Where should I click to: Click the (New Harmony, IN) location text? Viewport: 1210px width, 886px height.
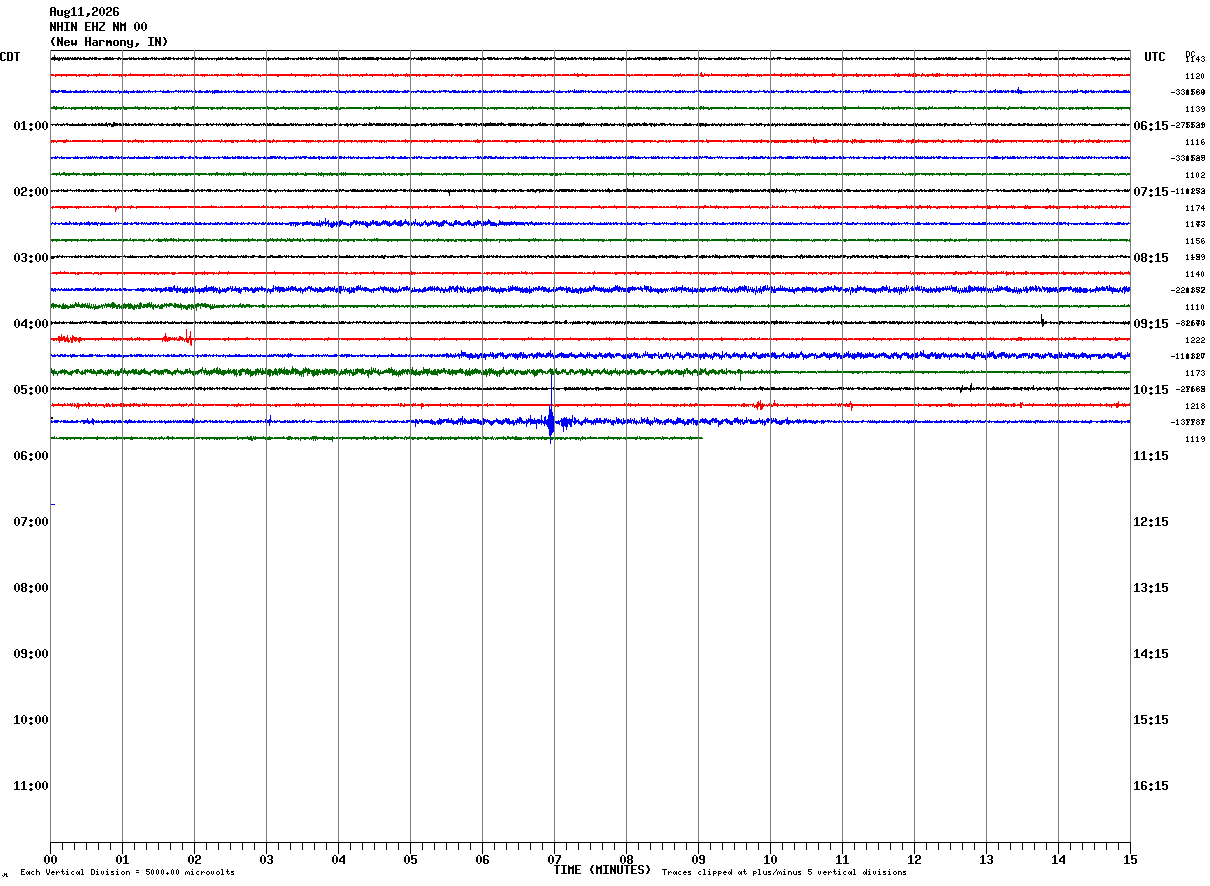109,42
